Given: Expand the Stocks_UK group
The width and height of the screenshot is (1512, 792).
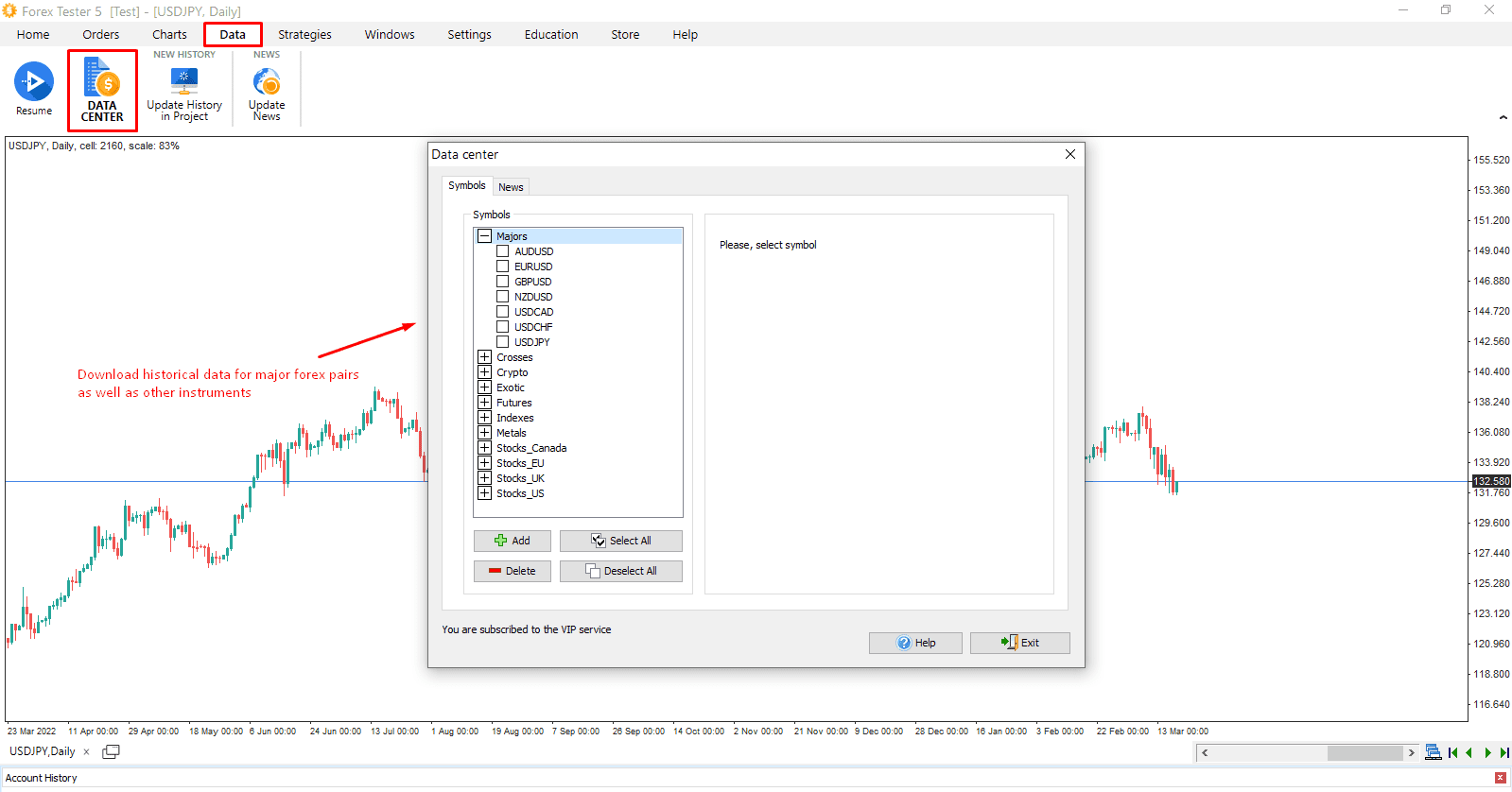Looking at the screenshot, I should click(484, 478).
